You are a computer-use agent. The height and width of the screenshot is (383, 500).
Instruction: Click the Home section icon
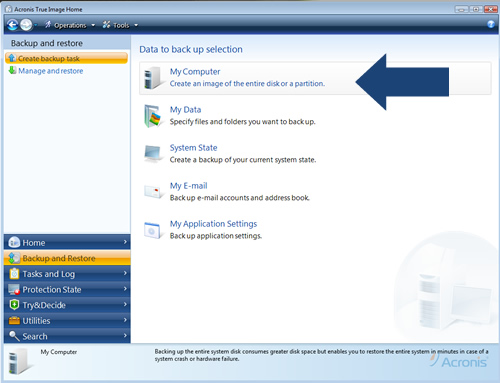tap(14, 242)
